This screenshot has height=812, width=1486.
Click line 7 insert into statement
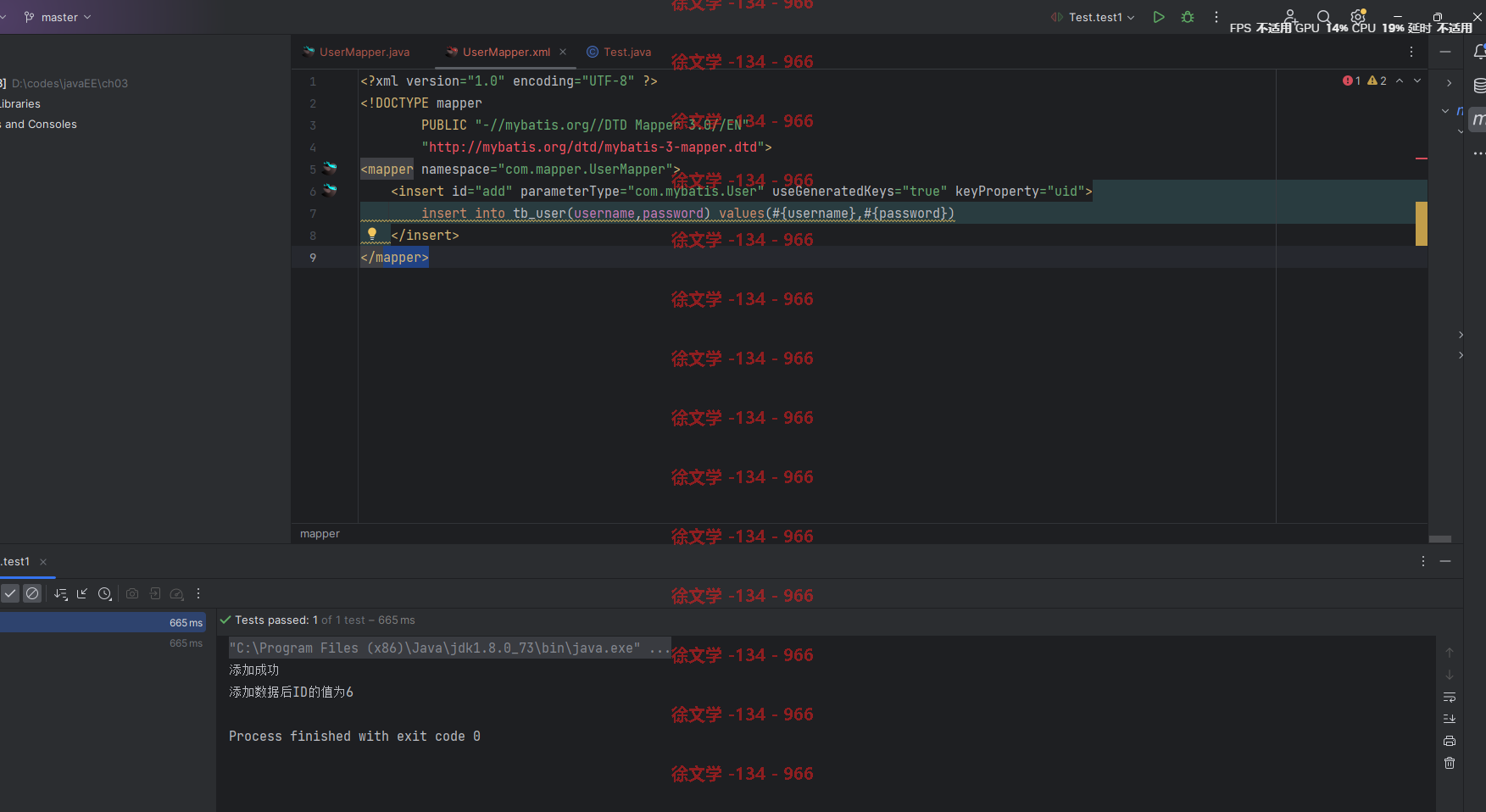tap(687, 213)
